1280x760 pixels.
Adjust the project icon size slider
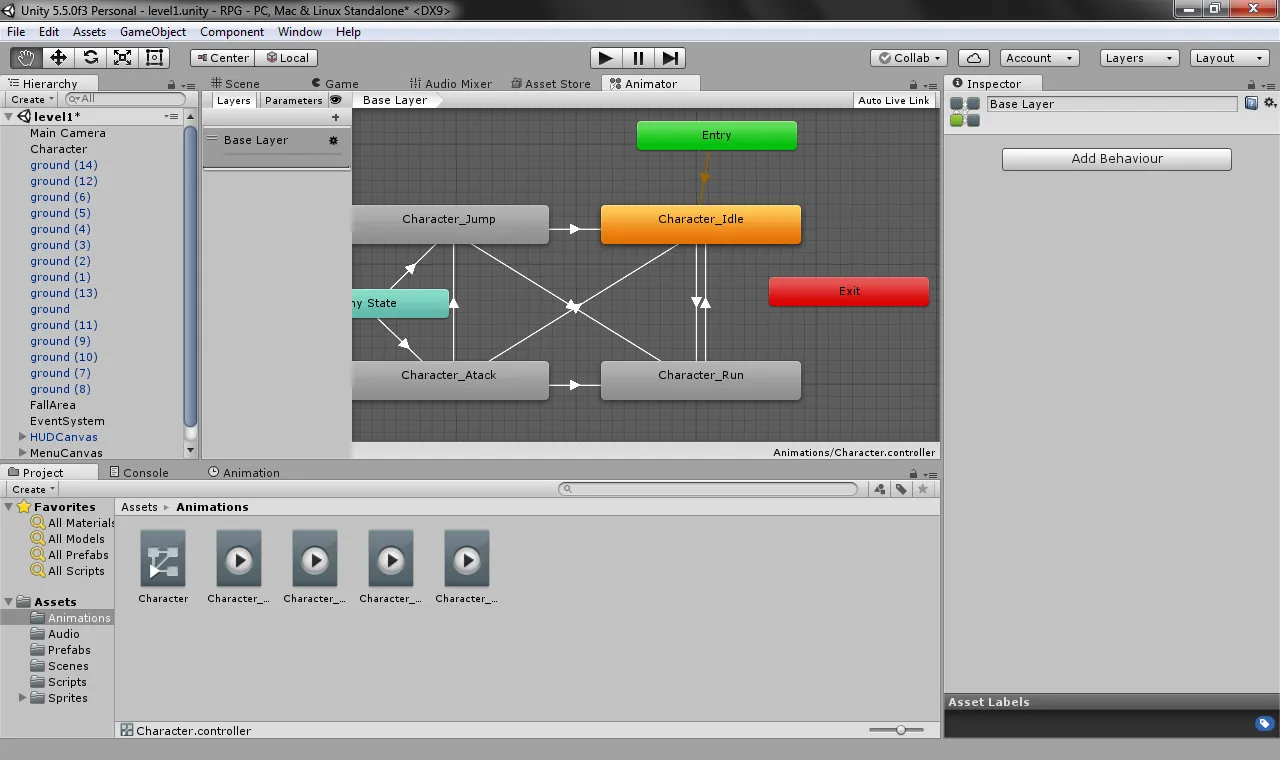point(901,730)
